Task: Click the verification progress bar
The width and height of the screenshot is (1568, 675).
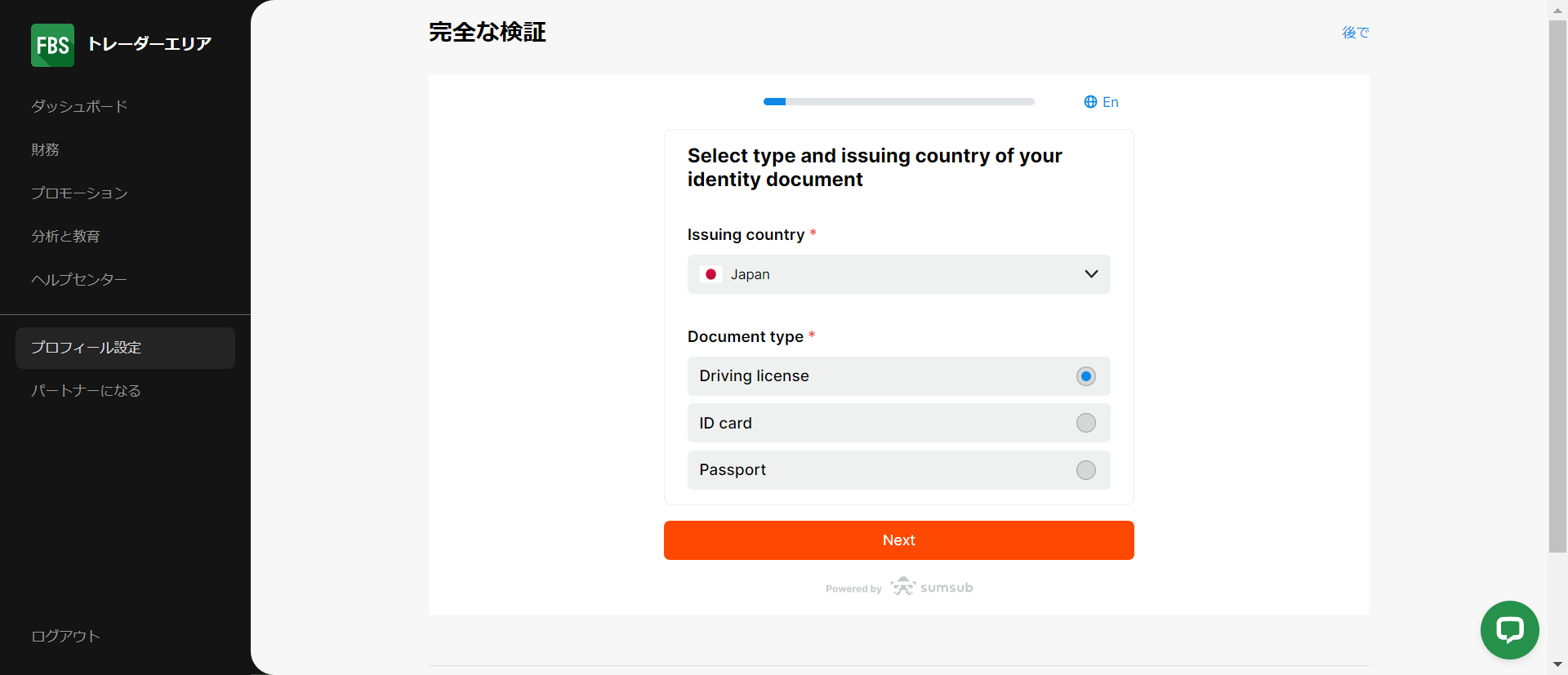Action: pyautogui.click(x=898, y=101)
